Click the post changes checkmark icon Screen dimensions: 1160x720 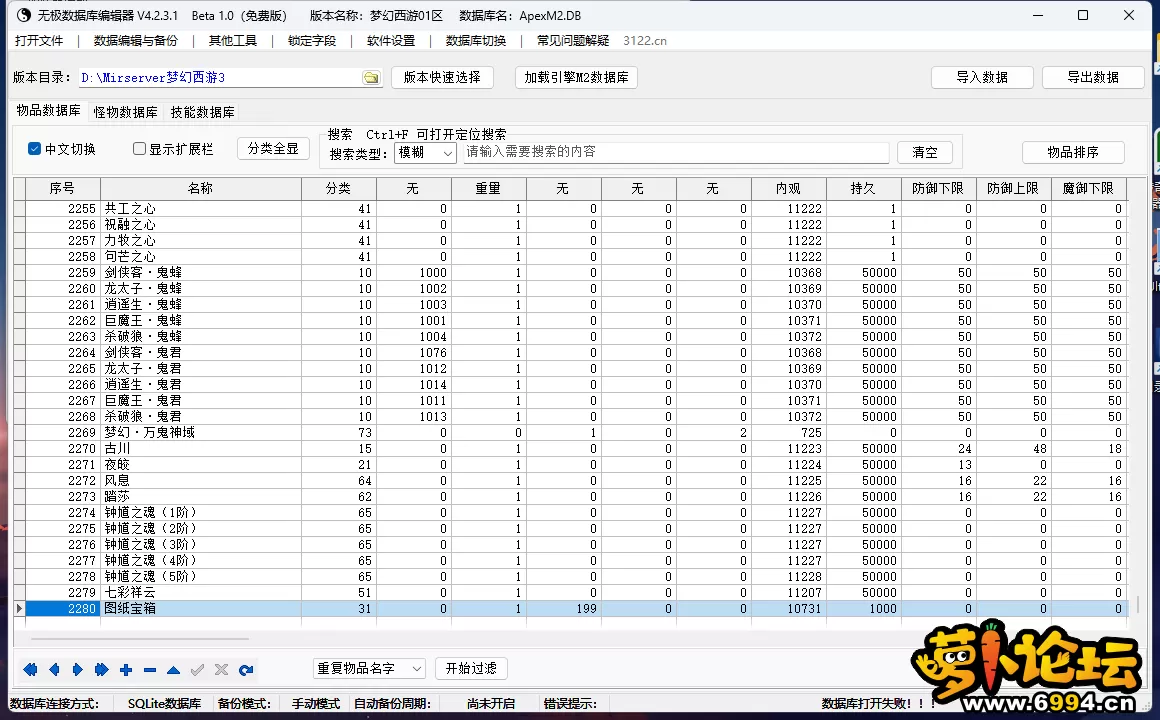point(198,670)
